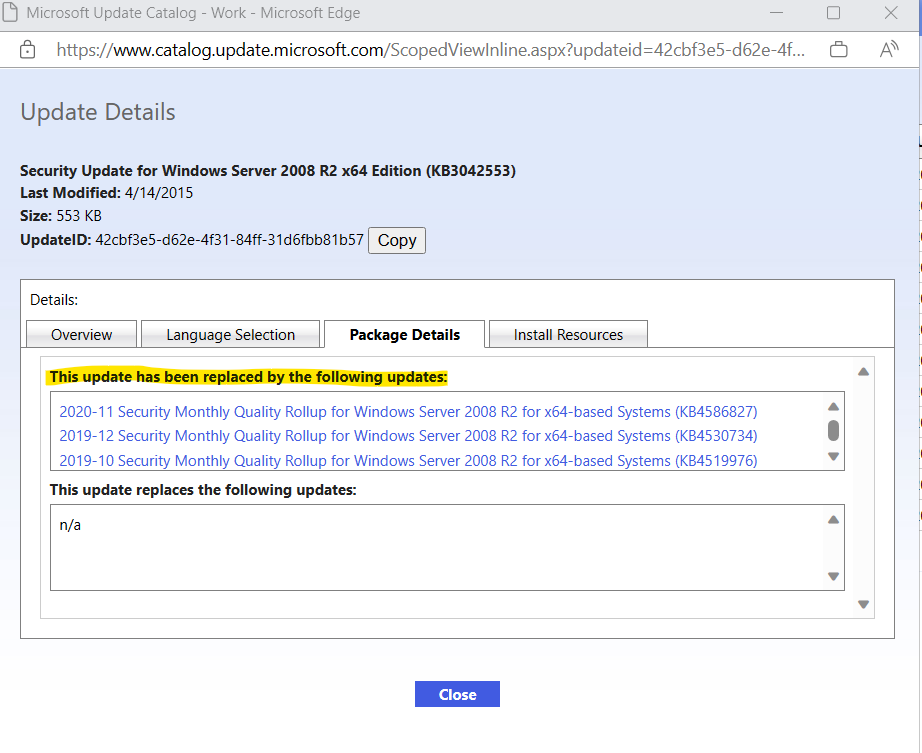Click the KB3042553 security update title

click(x=268, y=170)
